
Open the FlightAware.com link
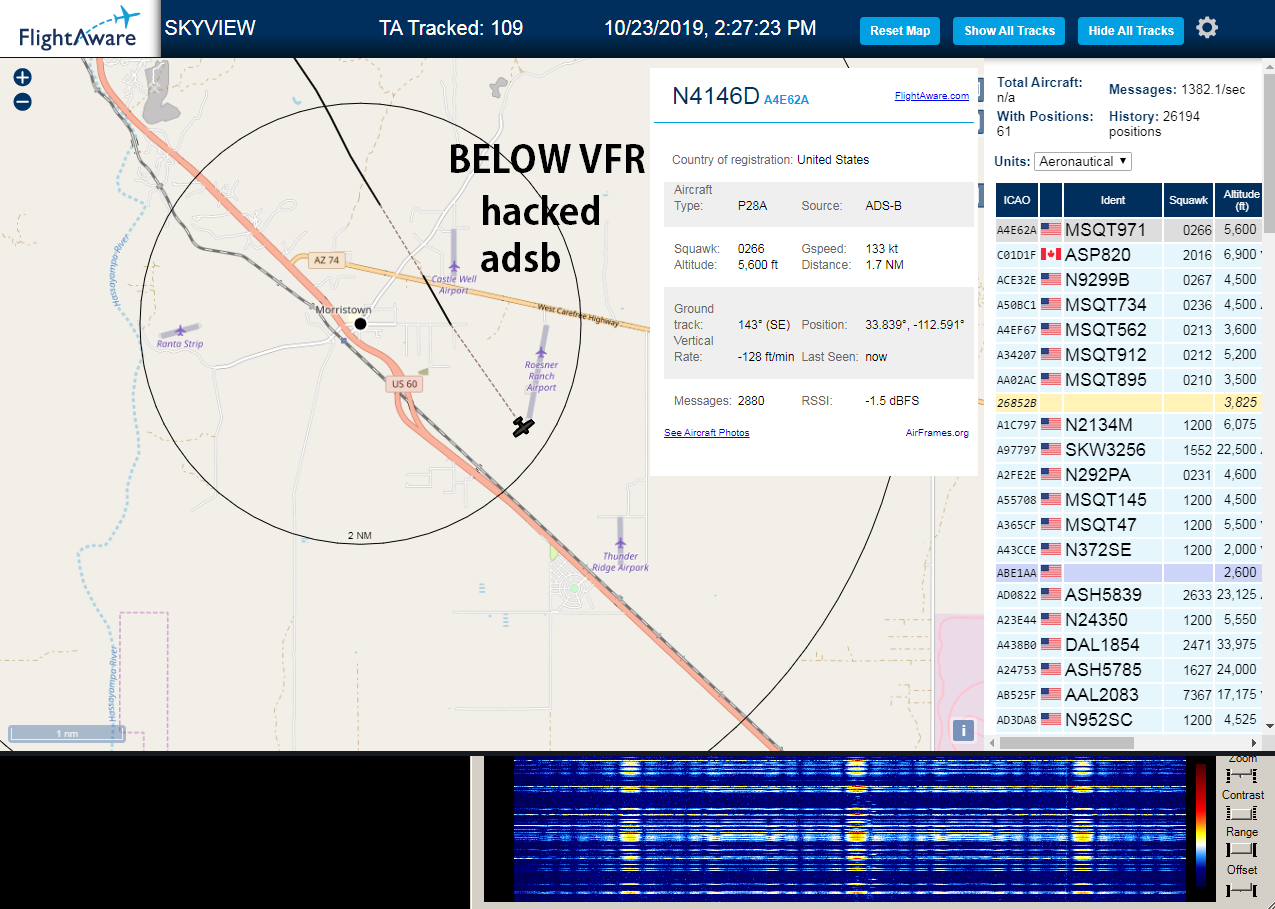click(x=932, y=96)
